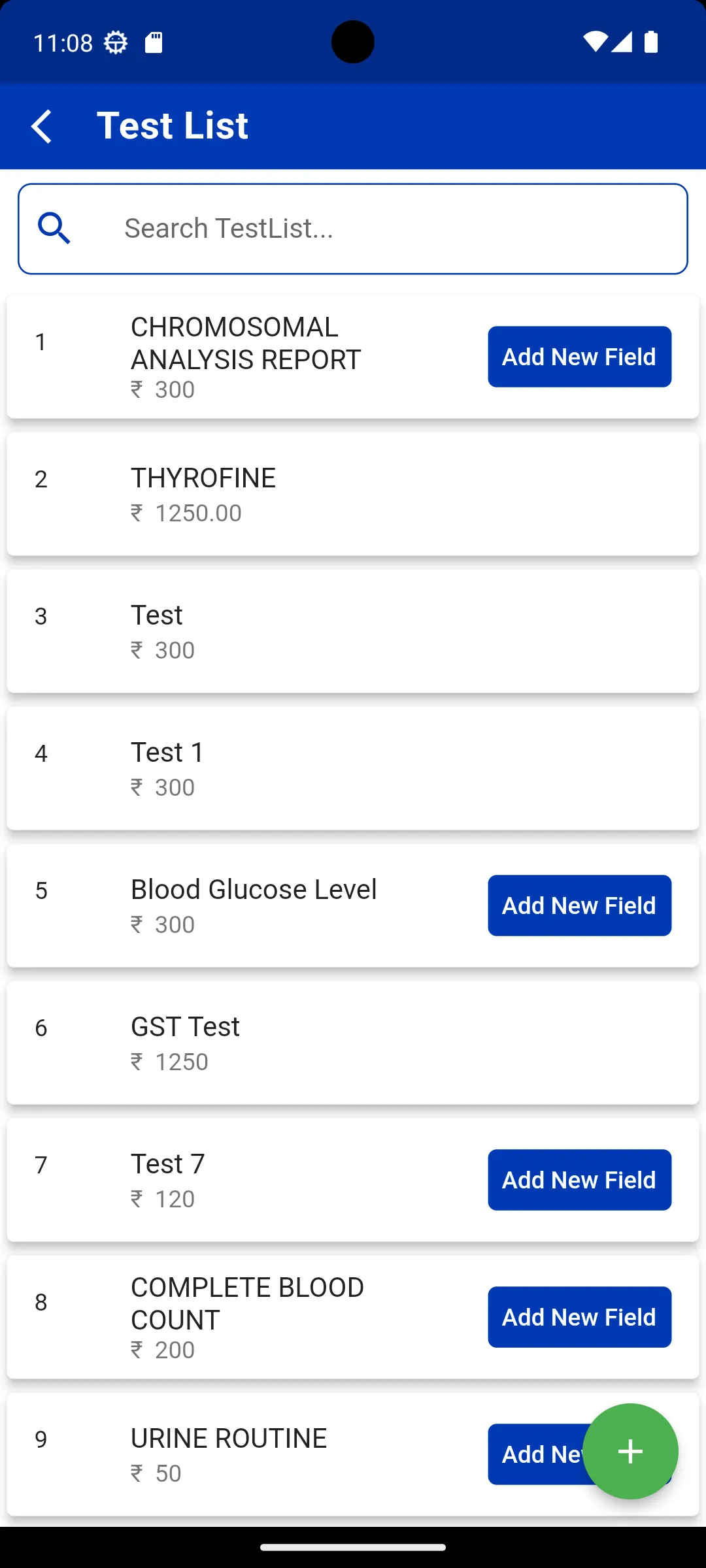Select the Test 1 list item

[x=353, y=768]
